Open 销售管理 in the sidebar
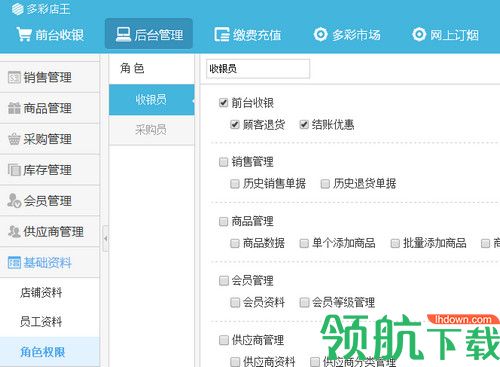The height and width of the screenshot is (367, 500). tap(50, 77)
